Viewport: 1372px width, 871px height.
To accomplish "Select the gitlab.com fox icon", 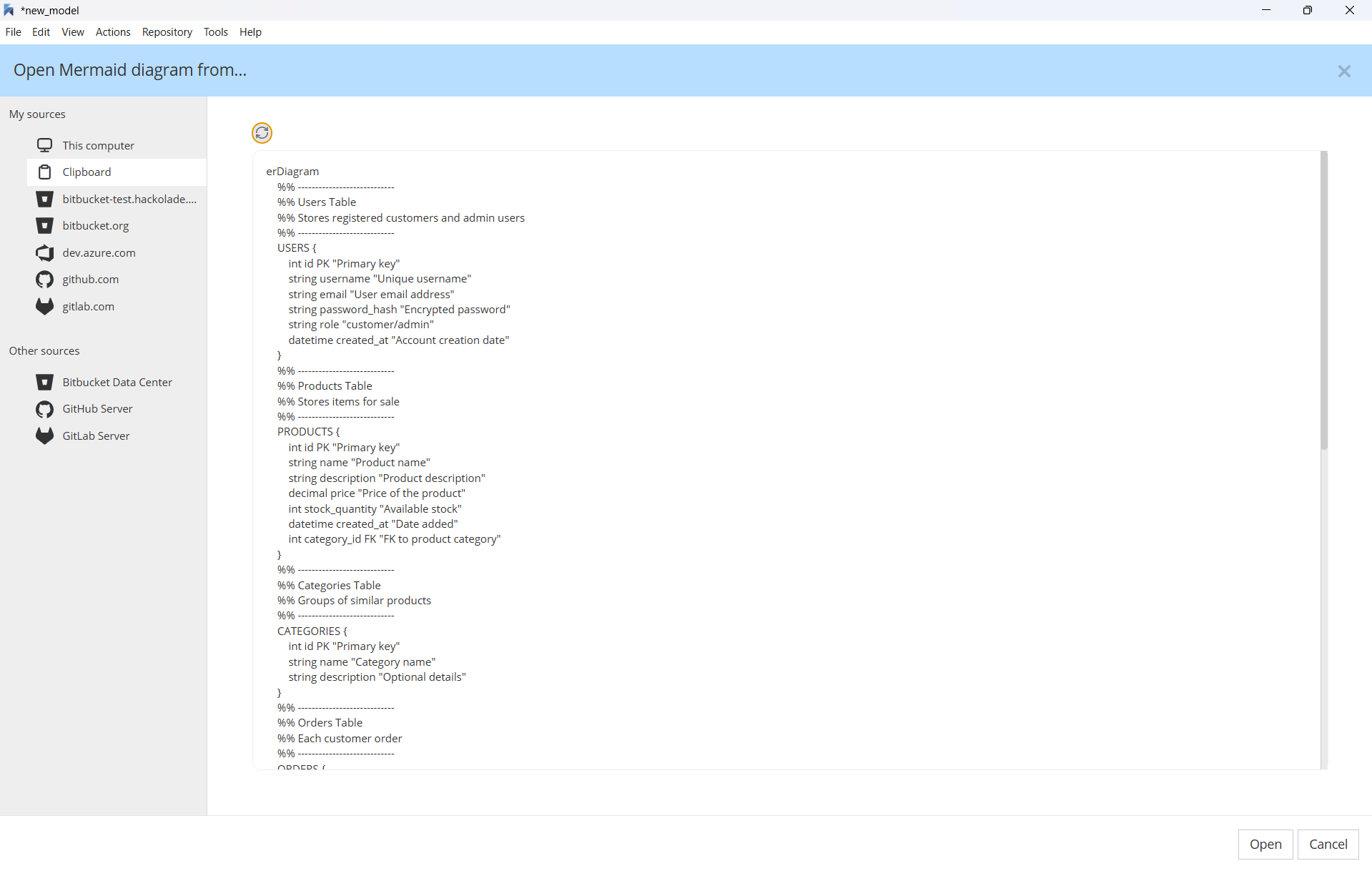I will [44, 307].
